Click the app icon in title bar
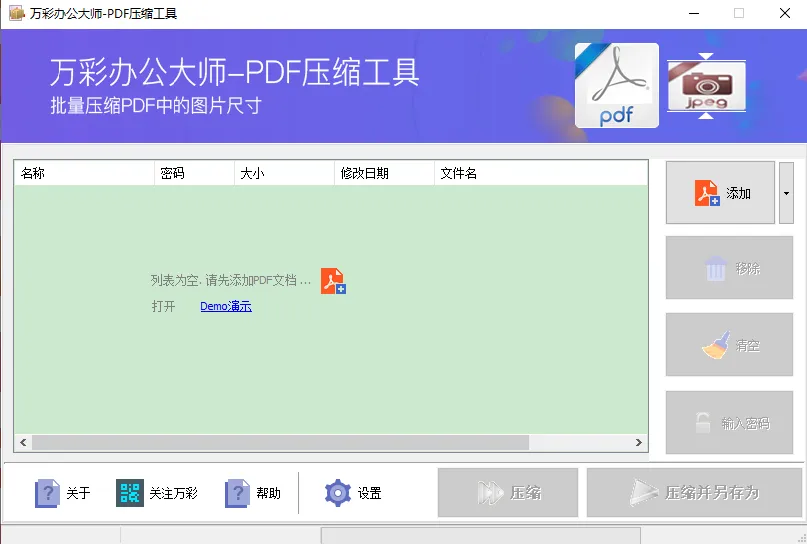Screen dimensions: 807x544 tap(16, 13)
